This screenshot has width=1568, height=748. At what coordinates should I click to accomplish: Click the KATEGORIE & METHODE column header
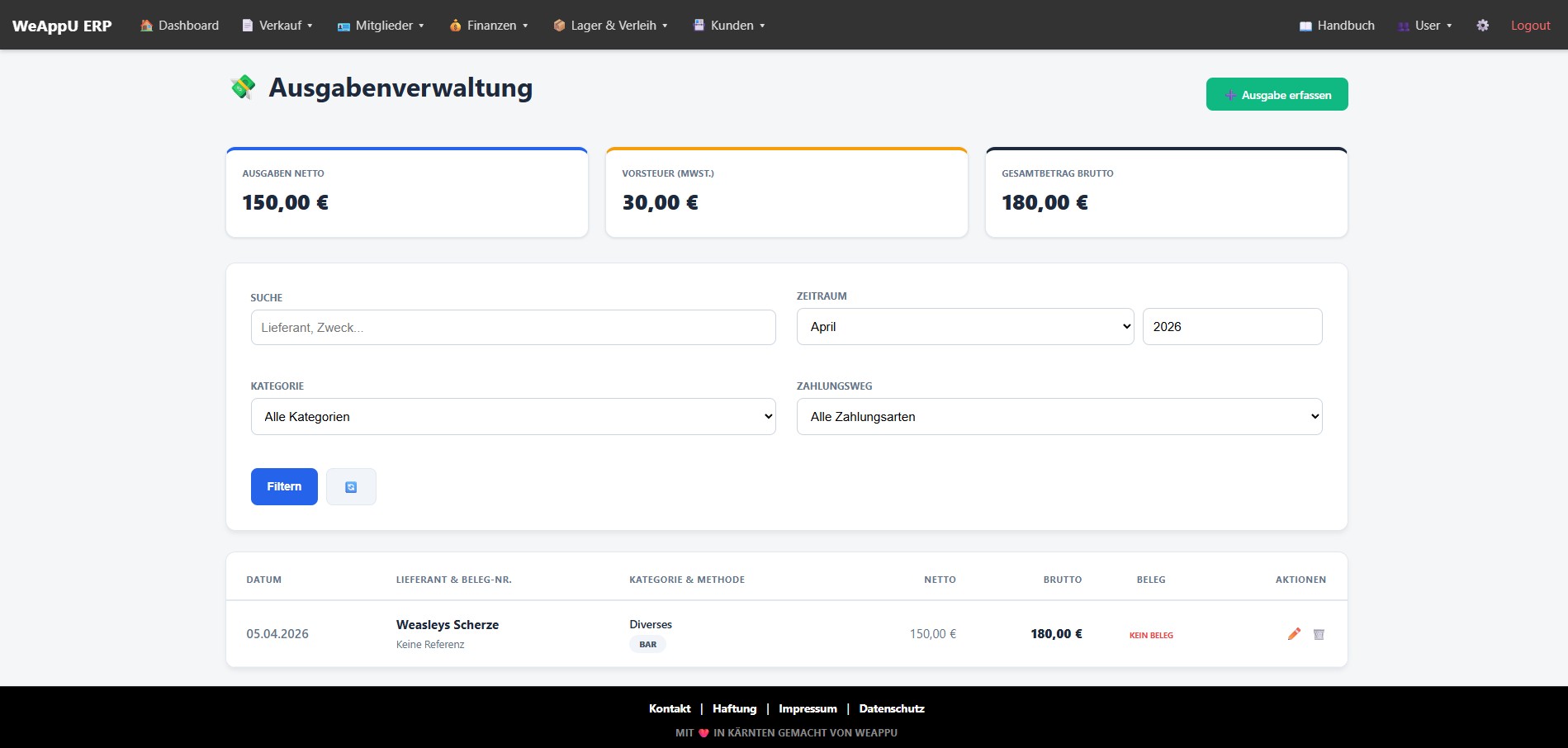point(687,580)
